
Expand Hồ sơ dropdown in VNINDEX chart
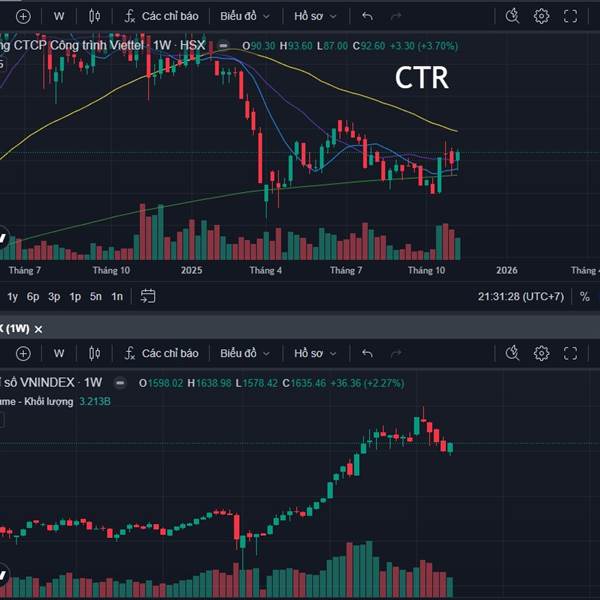[315, 354]
